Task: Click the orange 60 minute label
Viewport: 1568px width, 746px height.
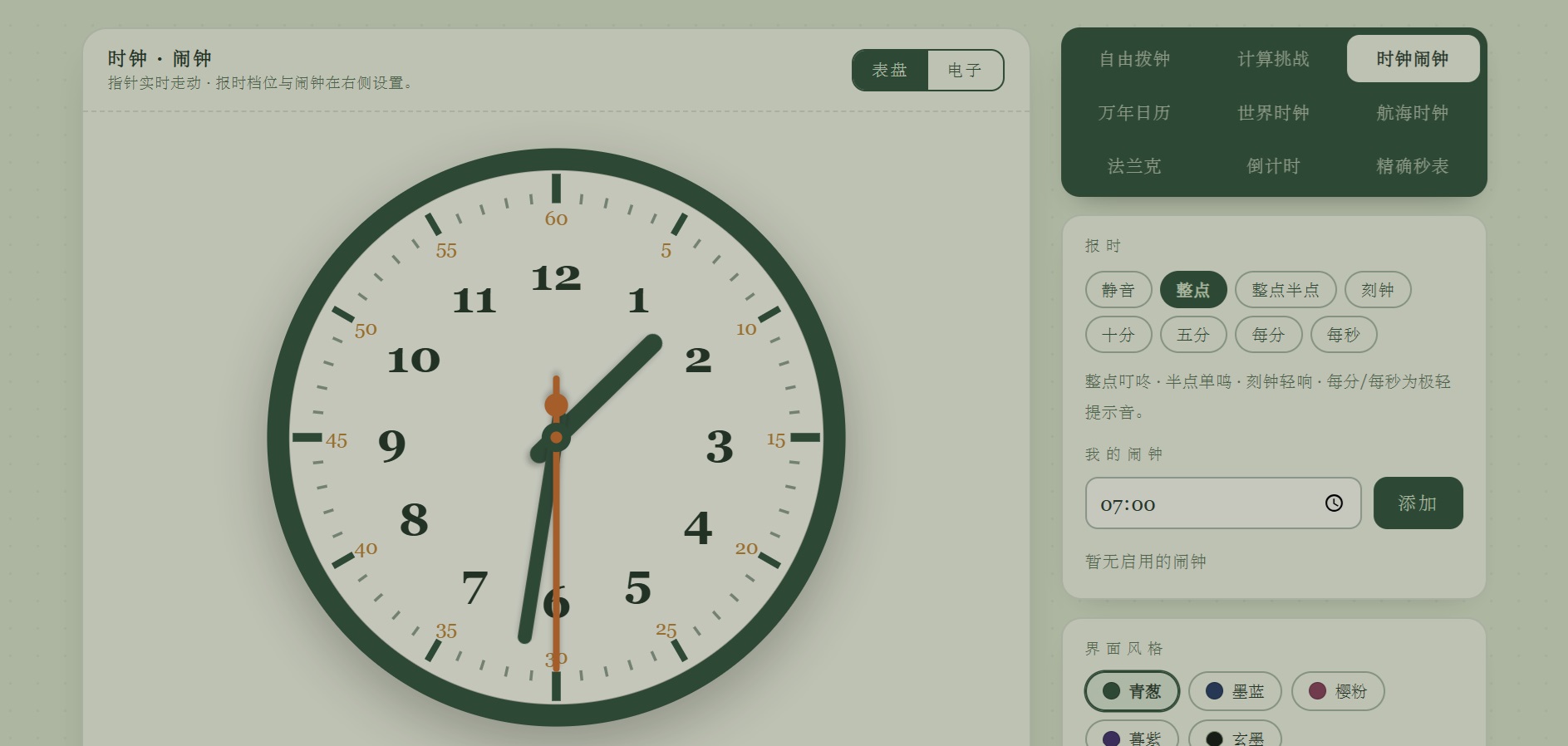Action: [x=556, y=218]
